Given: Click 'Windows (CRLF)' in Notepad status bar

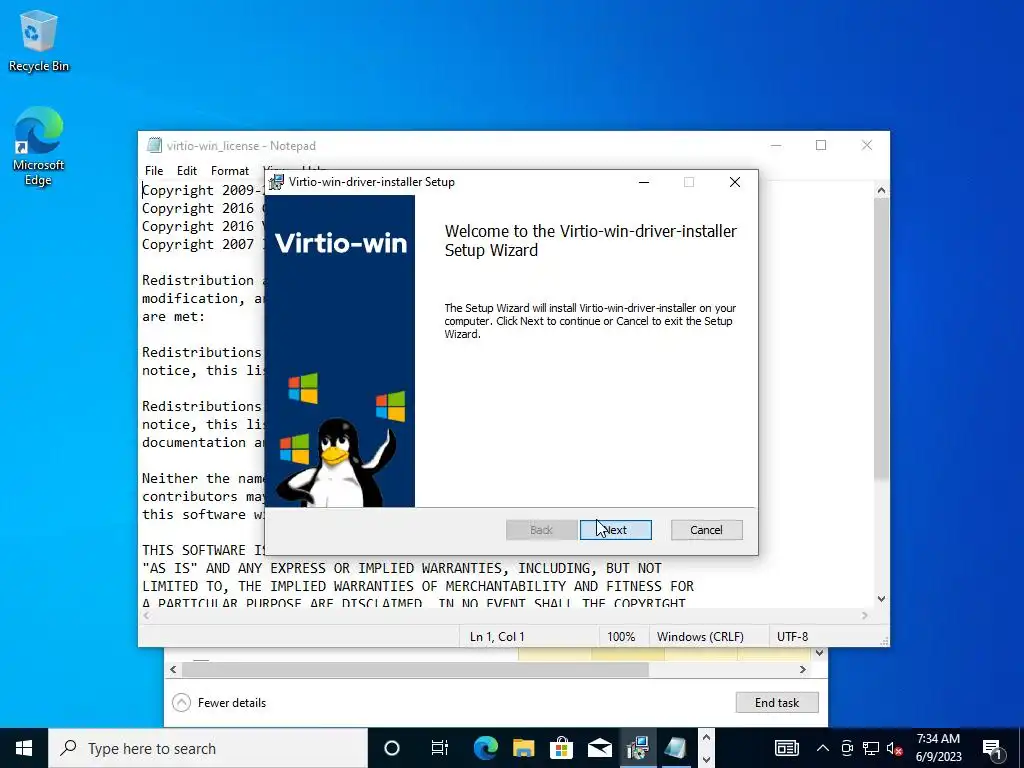Looking at the screenshot, I should tap(700, 636).
